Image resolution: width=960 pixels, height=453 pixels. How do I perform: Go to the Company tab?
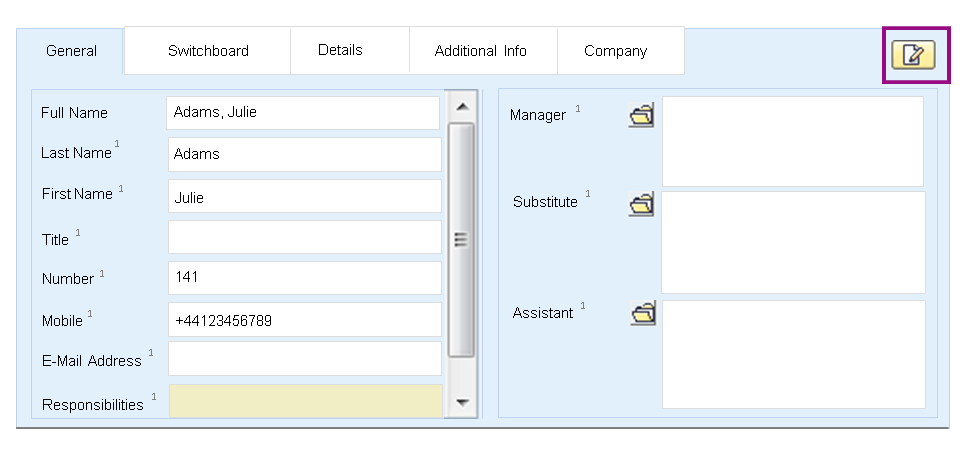pyautogui.click(x=615, y=51)
